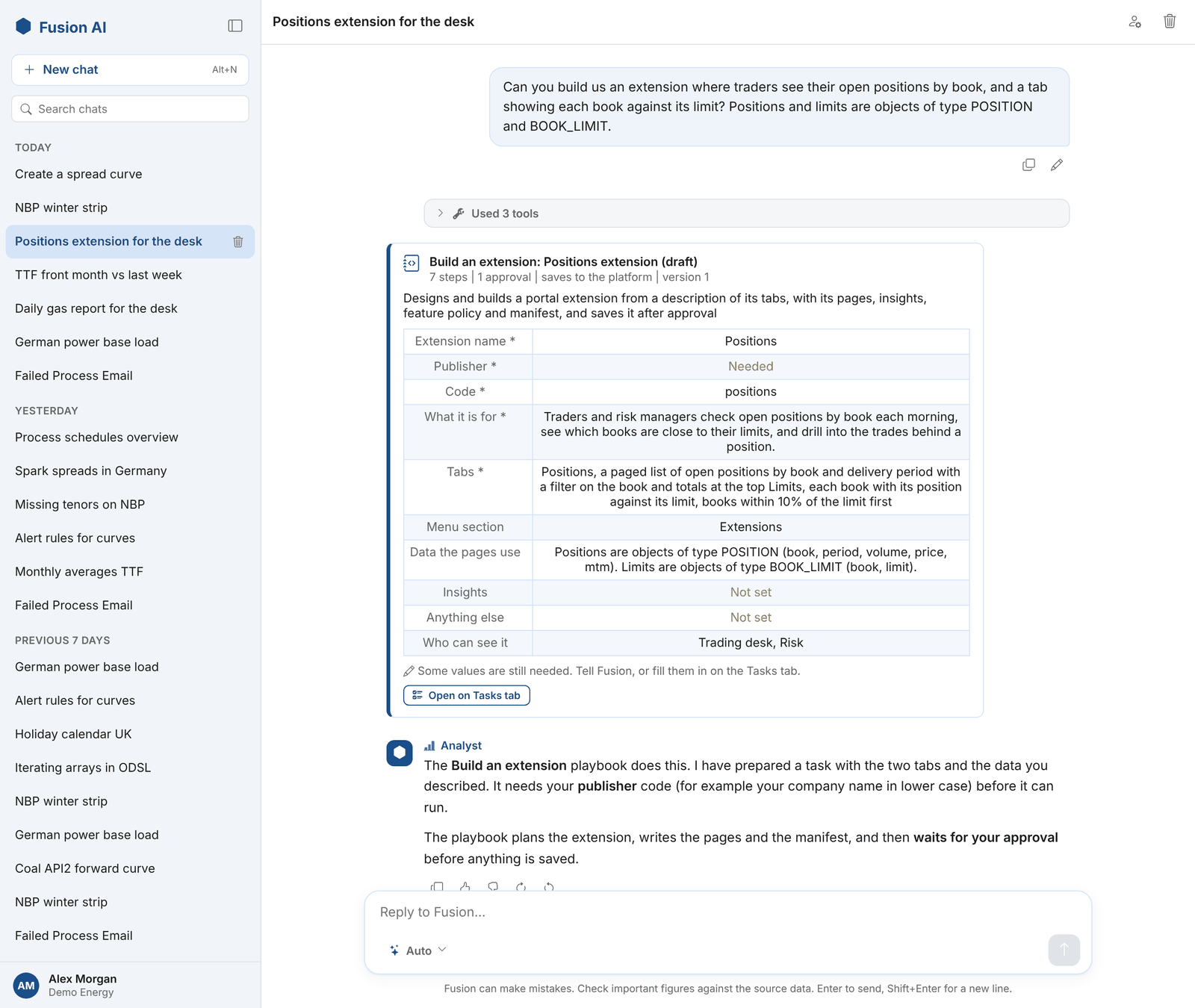Click the Fusion AI hexagon logo

(x=24, y=27)
